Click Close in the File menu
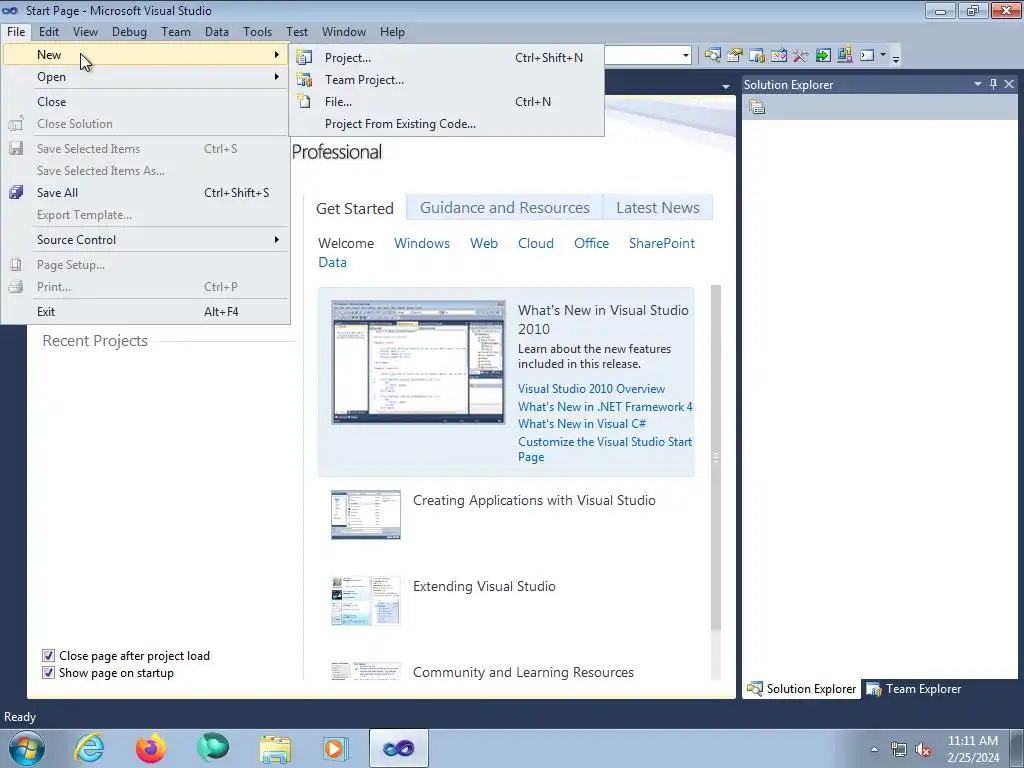This screenshot has height=768, width=1024. (x=146, y=101)
